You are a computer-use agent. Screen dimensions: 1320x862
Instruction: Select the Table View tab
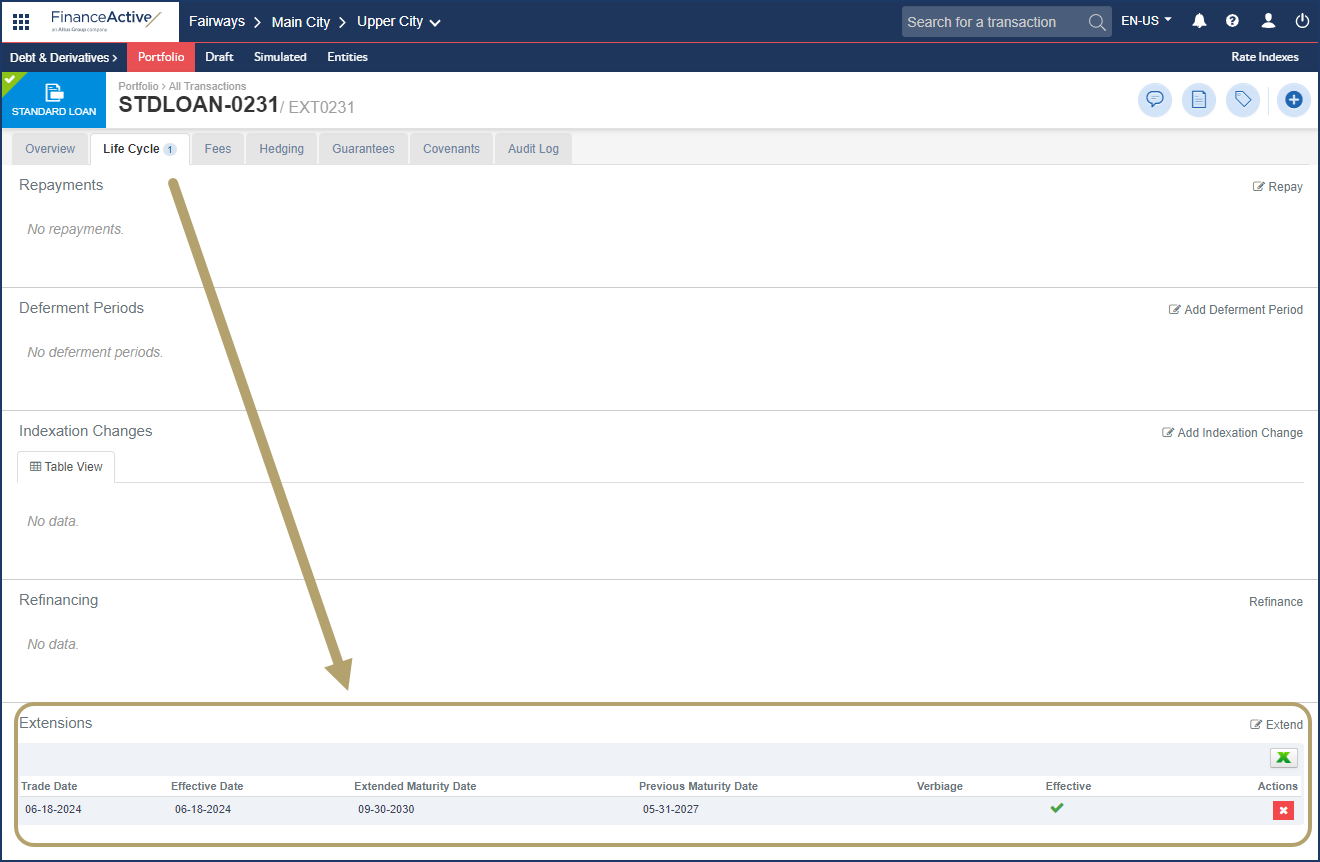pyautogui.click(x=66, y=467)
